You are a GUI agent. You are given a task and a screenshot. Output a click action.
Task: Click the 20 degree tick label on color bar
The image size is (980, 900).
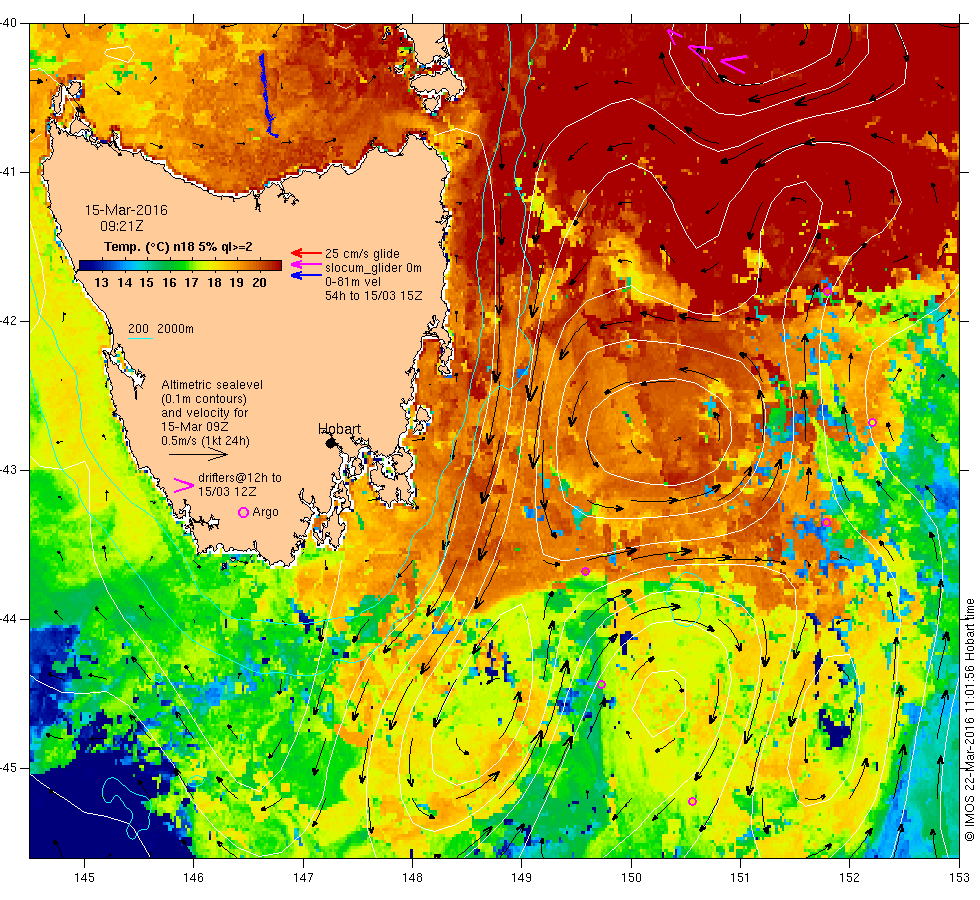259,282
